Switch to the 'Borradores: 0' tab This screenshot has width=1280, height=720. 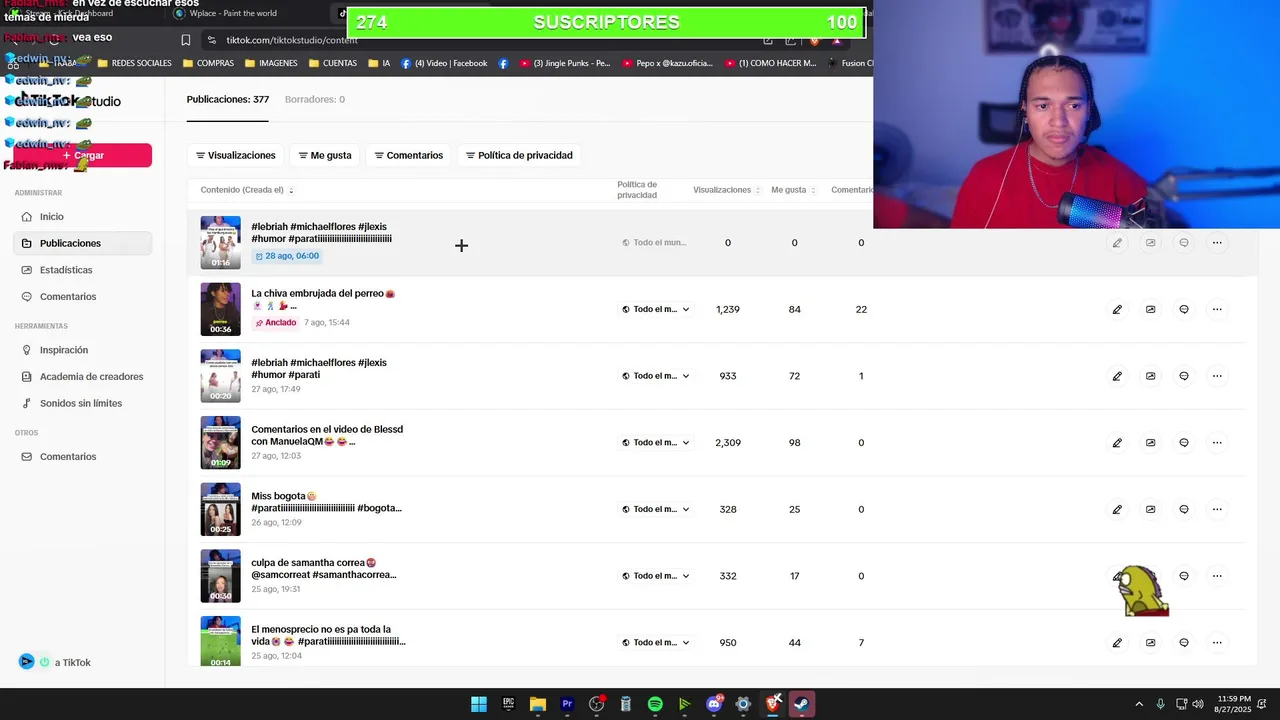315,99
